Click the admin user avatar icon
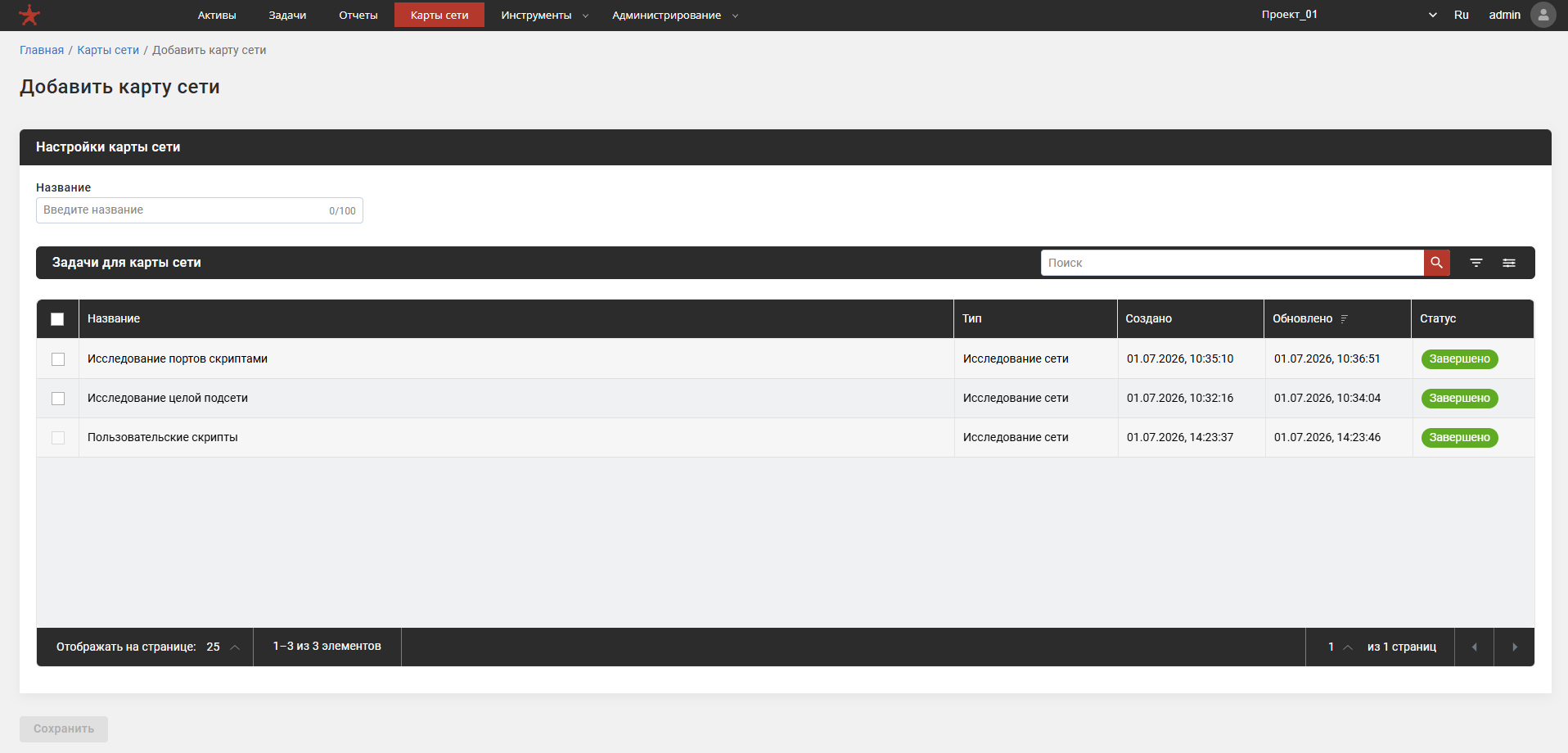The width and height of the screenshot is (1568, 753). (1543, 15)
